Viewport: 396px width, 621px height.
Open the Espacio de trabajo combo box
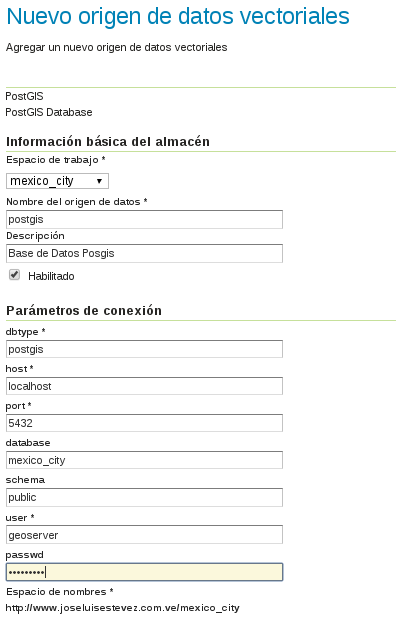[x=57, y=181]
